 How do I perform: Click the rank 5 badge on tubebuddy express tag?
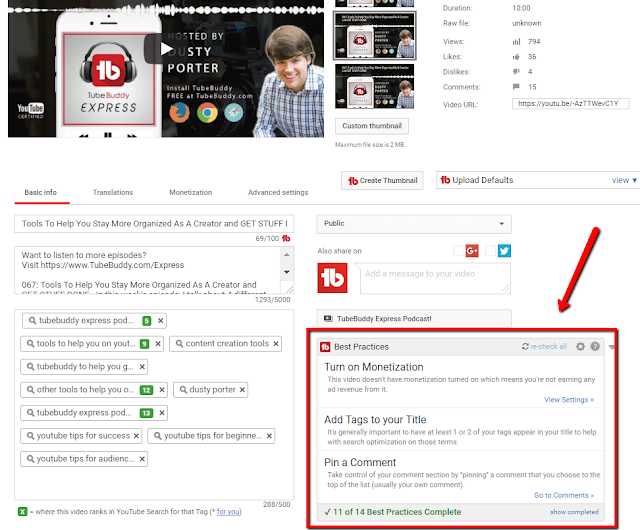pyautogui.click(x=147, y=321)
